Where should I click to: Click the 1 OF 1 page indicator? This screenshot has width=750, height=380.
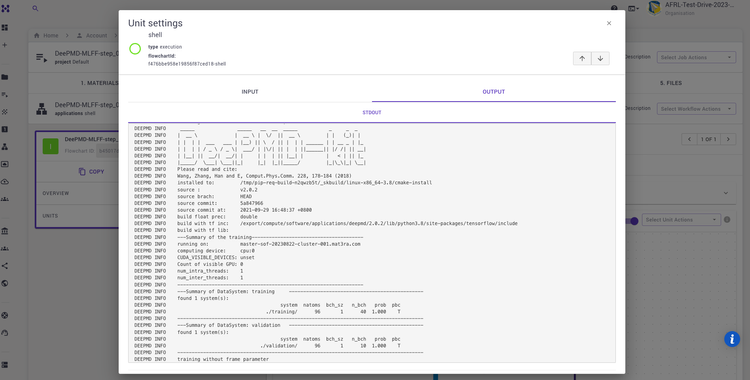708,139
